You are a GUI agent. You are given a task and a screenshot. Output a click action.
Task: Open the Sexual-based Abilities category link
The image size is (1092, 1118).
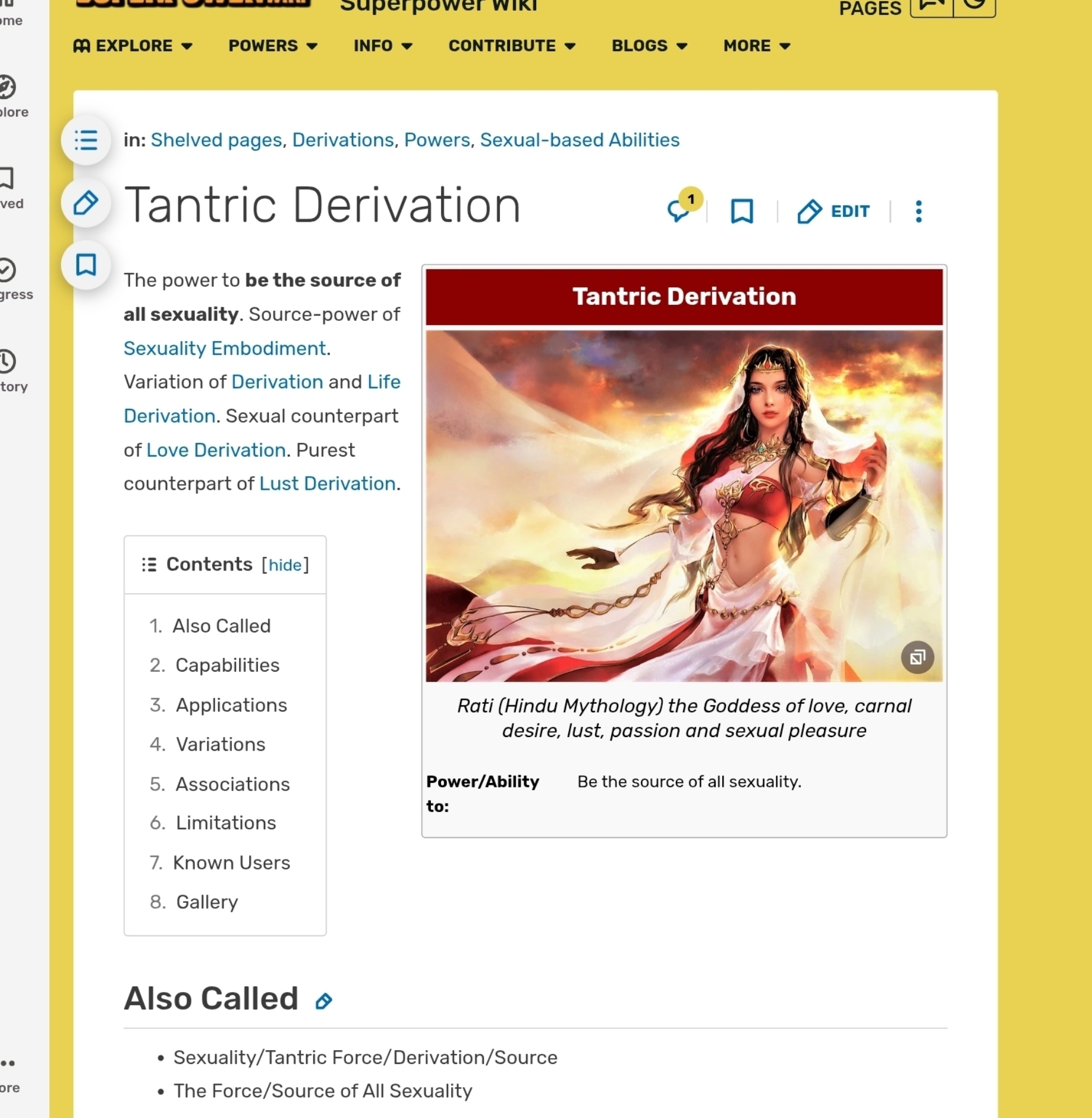[x=580, y=140]
